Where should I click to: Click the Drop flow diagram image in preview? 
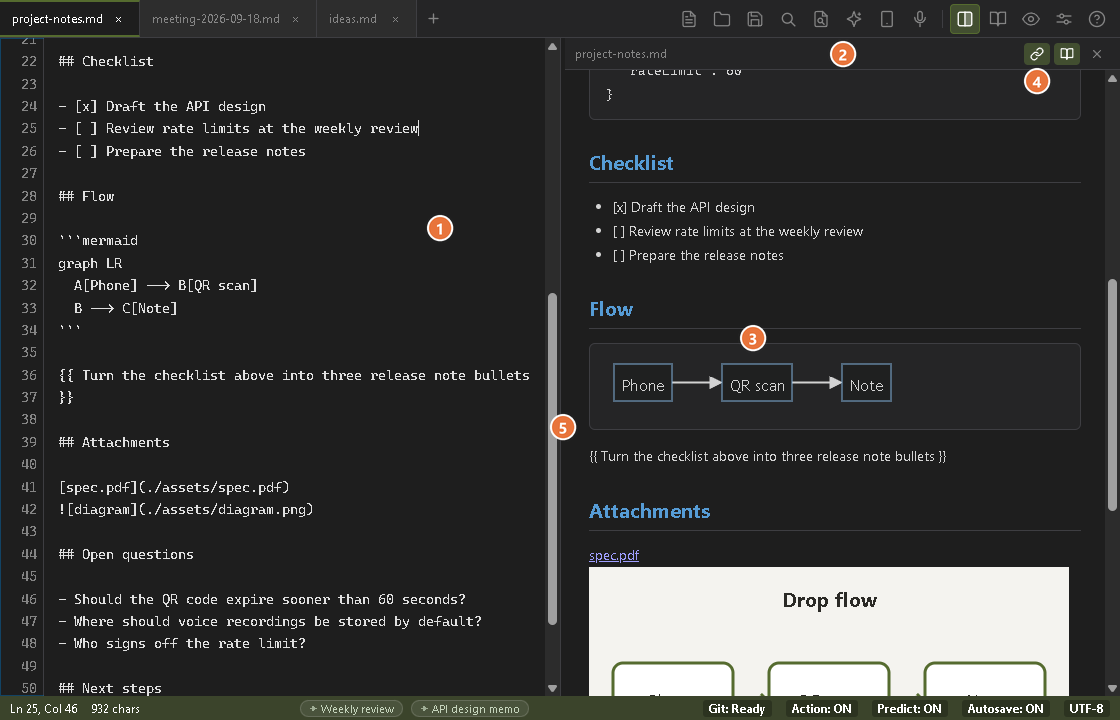[829, 631]
